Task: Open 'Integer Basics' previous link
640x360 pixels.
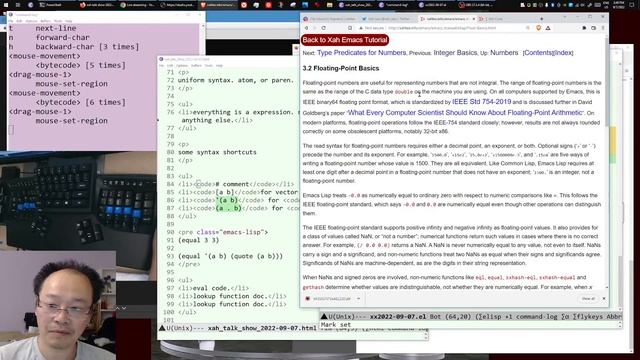Action: 455,53
